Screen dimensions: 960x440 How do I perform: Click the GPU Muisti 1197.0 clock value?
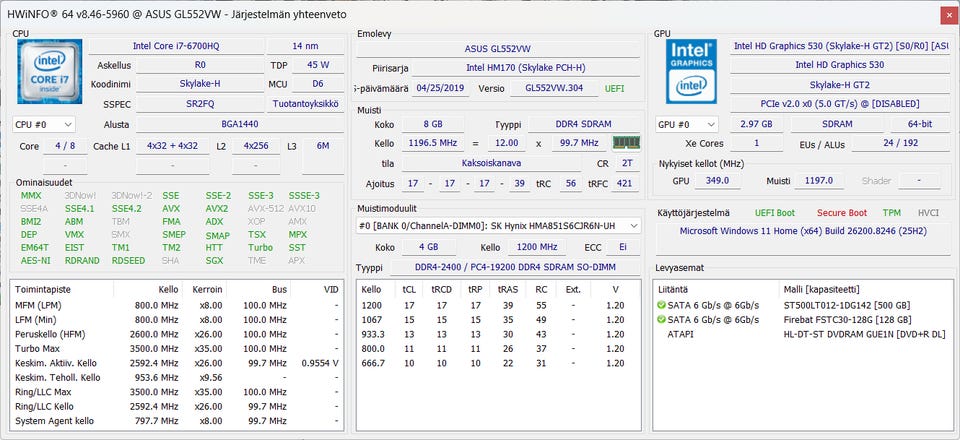click(820, 181)
